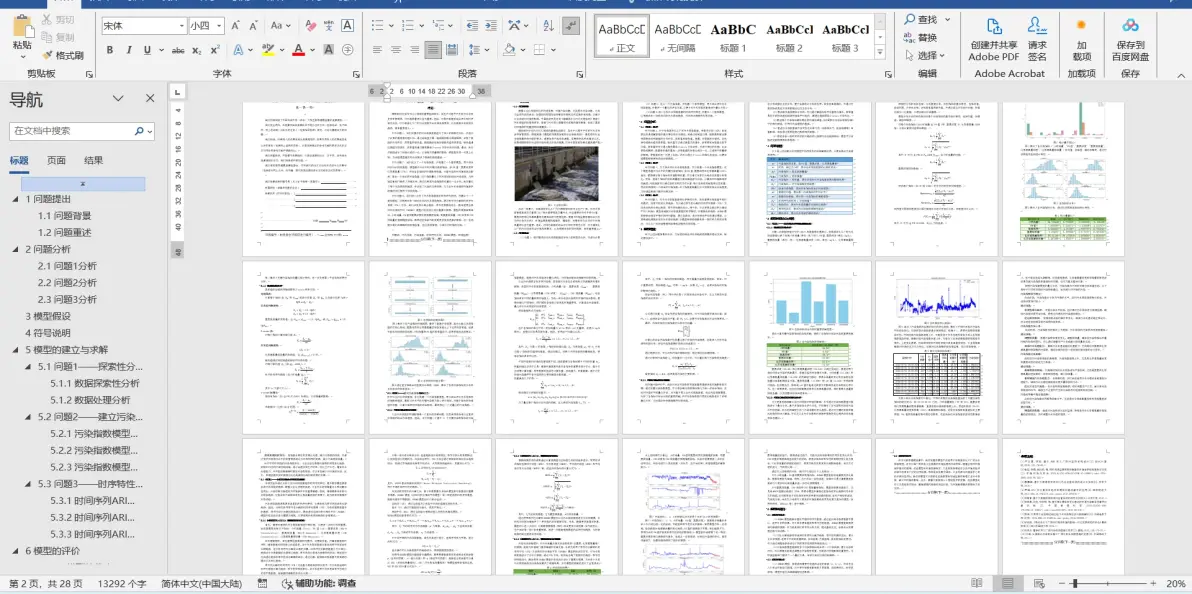Toggle justify paragraph alignment button
Image resolution: width=1192 pixels, height=594 pixels.
pos(433,50)
